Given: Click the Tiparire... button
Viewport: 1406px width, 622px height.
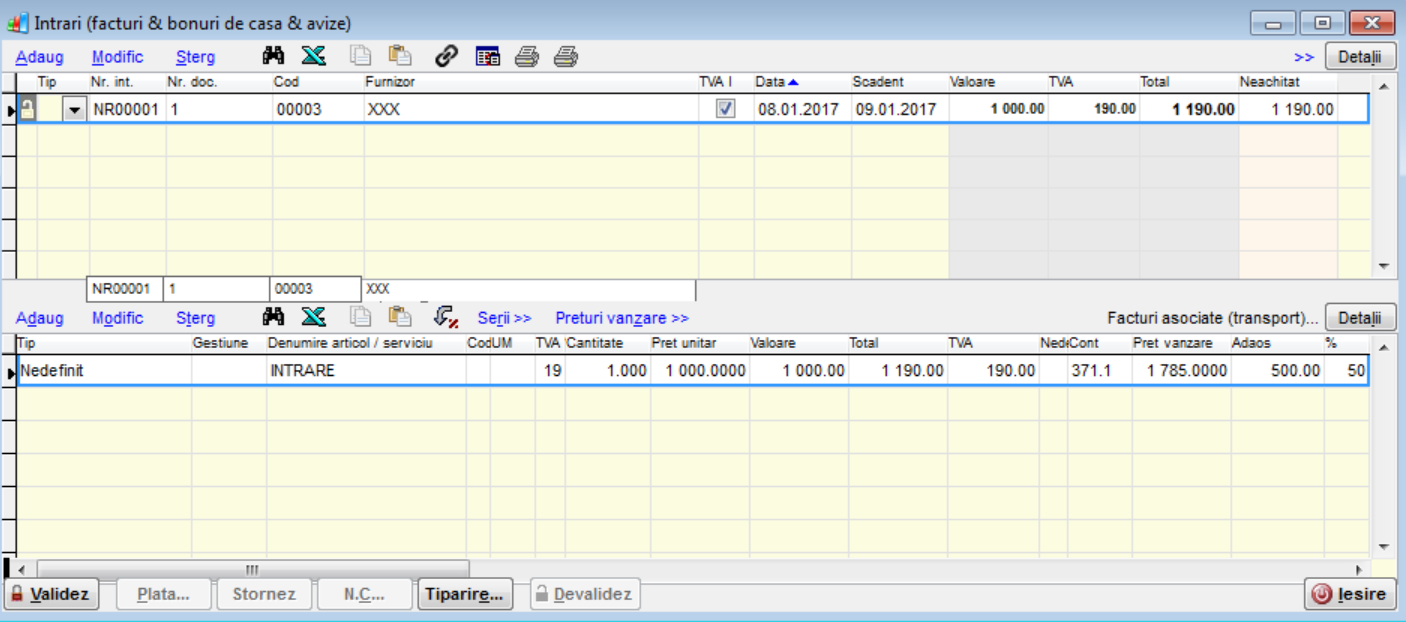Looking at the screenshot, I should 464,594.
